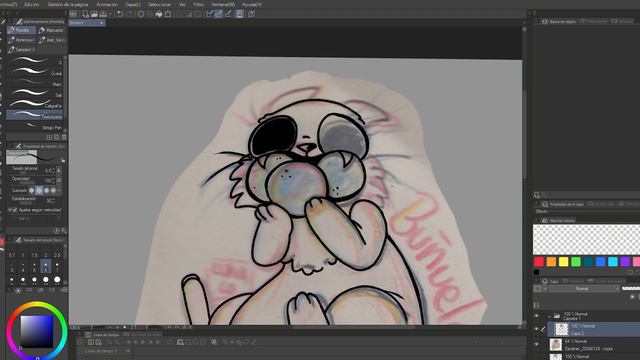Viewport: 640px width, 360px height.
Task: Click the new canvas icon in command bar
Action: [85, 14]
